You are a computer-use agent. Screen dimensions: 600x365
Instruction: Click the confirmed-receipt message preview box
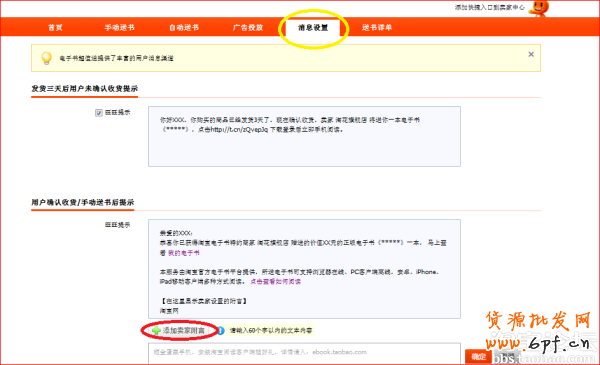(x=304, y=269)
